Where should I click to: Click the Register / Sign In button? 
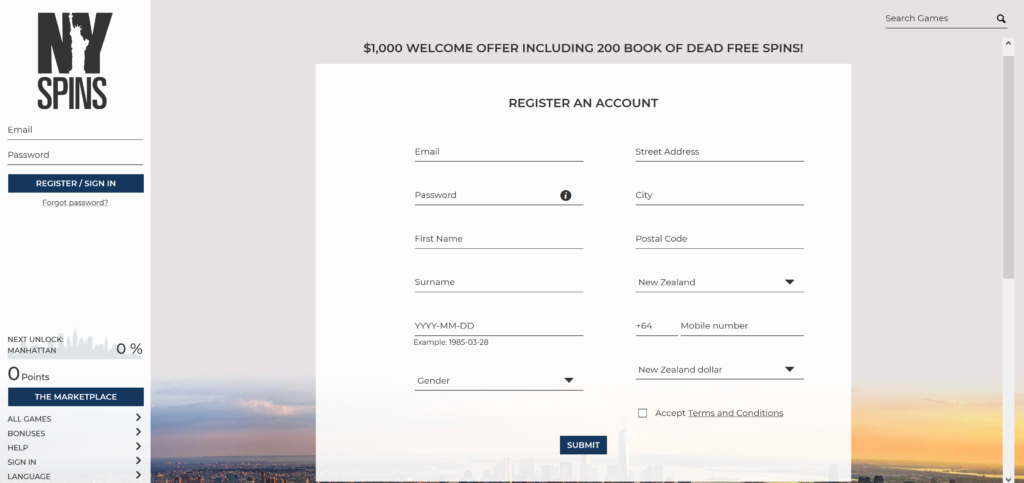tap(76, 183)
